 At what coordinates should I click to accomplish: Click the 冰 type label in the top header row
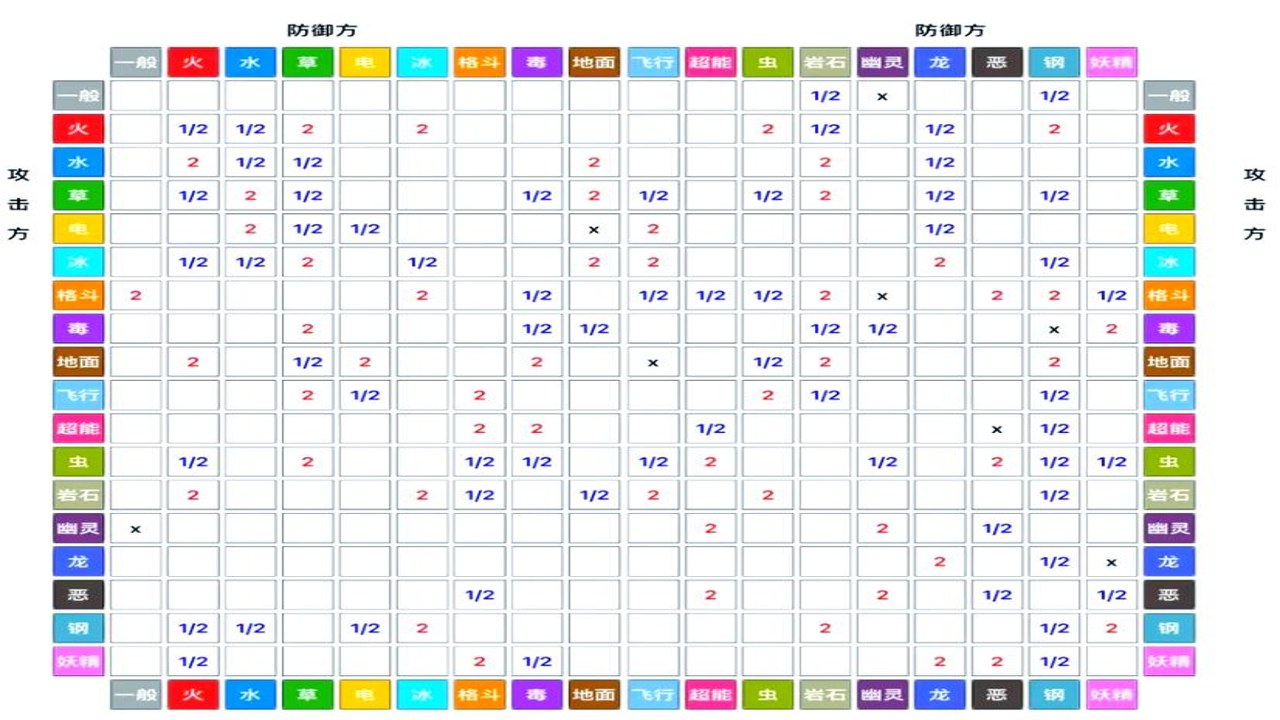coord(422,62)
